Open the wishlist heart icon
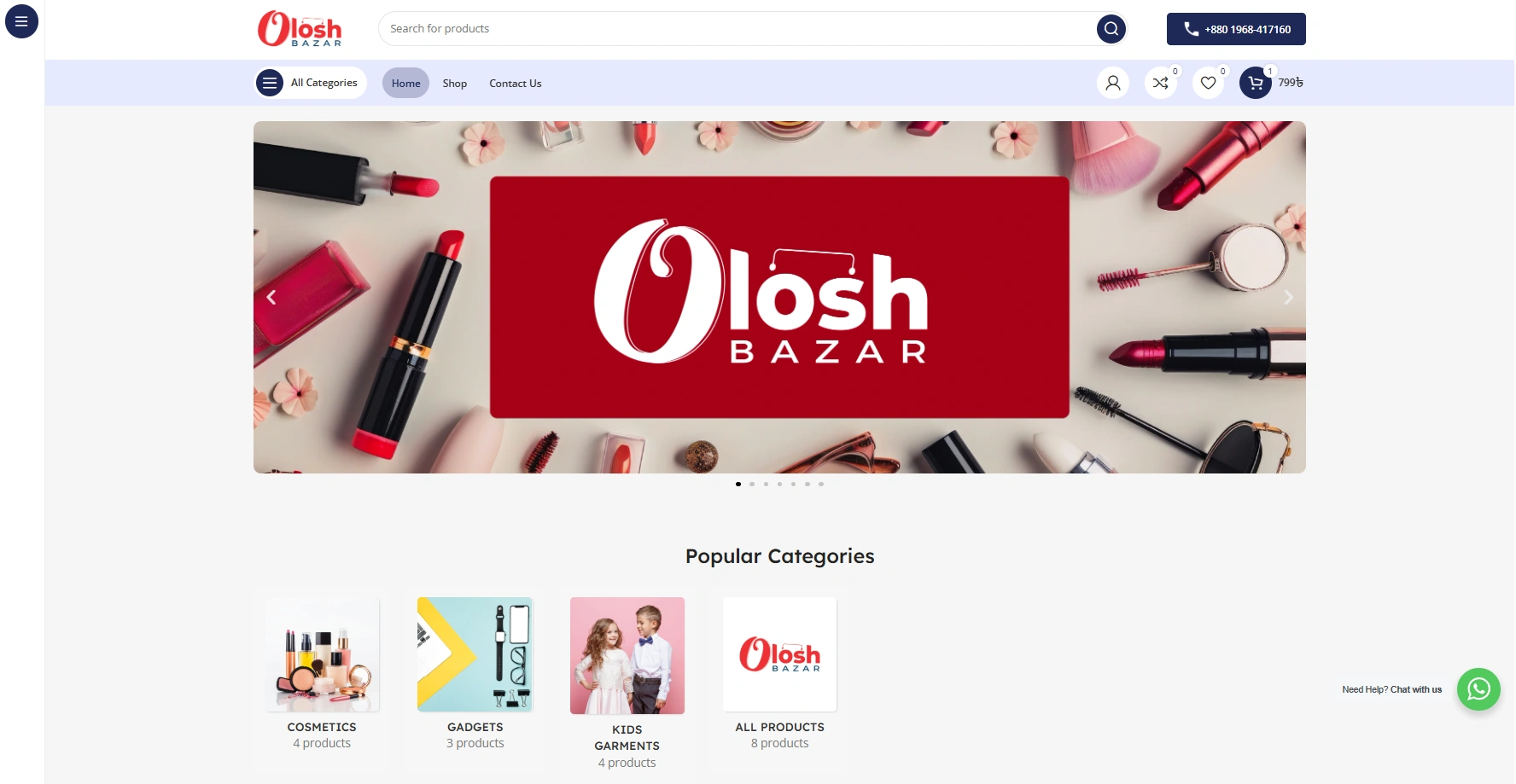 click(x=1208, y=83)
